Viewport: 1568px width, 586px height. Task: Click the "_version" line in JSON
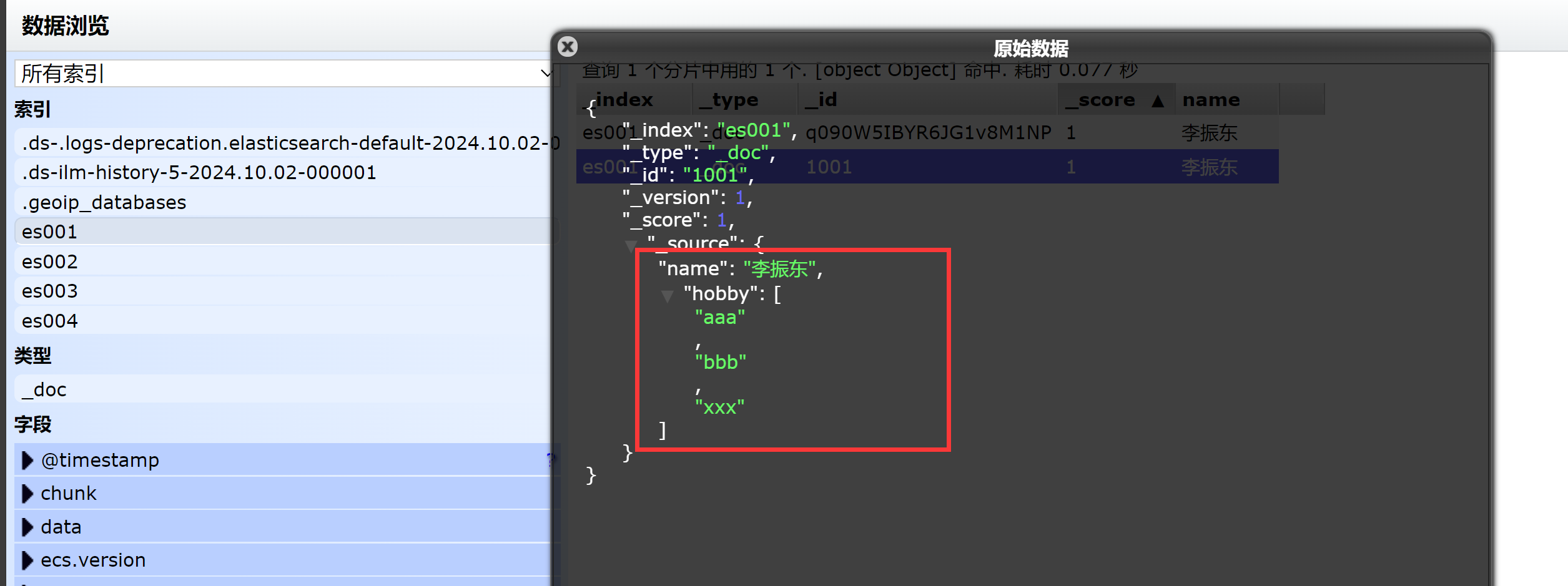pos(687,198)
